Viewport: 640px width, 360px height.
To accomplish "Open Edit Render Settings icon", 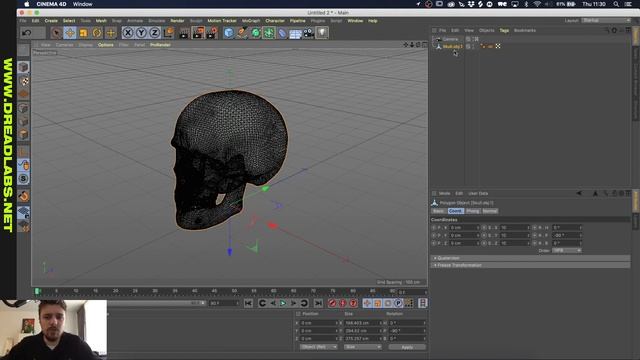I will [212, 33].
